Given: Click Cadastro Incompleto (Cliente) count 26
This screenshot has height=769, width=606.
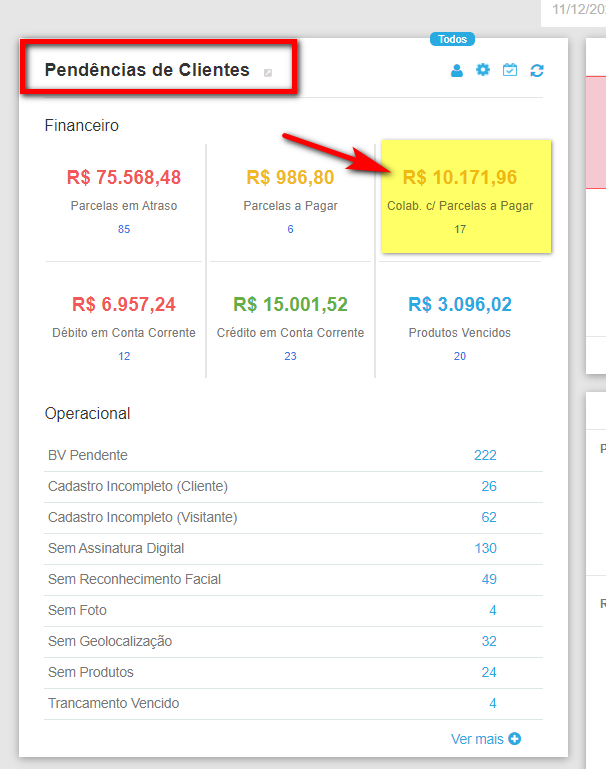Looking at the screenshot, I should (x=489, y=486).
